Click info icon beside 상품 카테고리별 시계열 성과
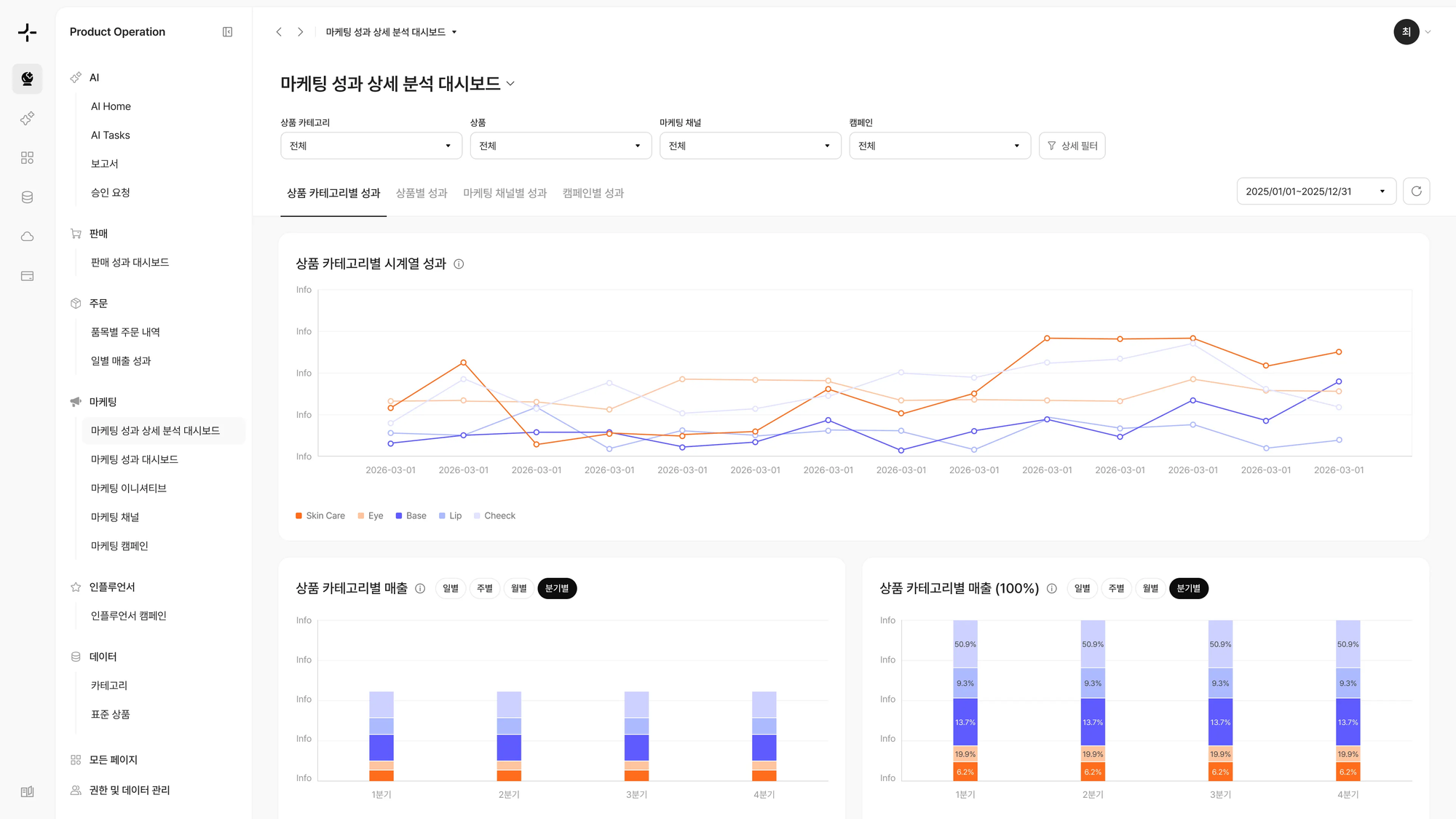 coord(459,264)
